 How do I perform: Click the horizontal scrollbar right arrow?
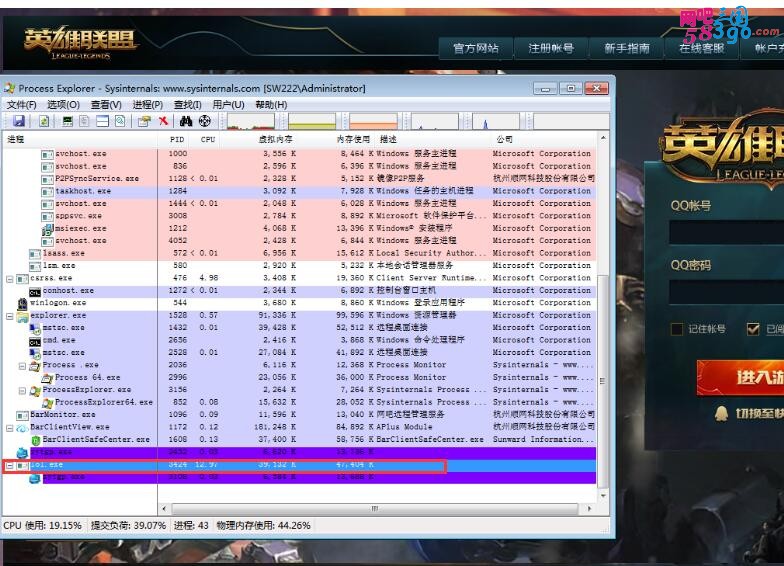point(590,508)
